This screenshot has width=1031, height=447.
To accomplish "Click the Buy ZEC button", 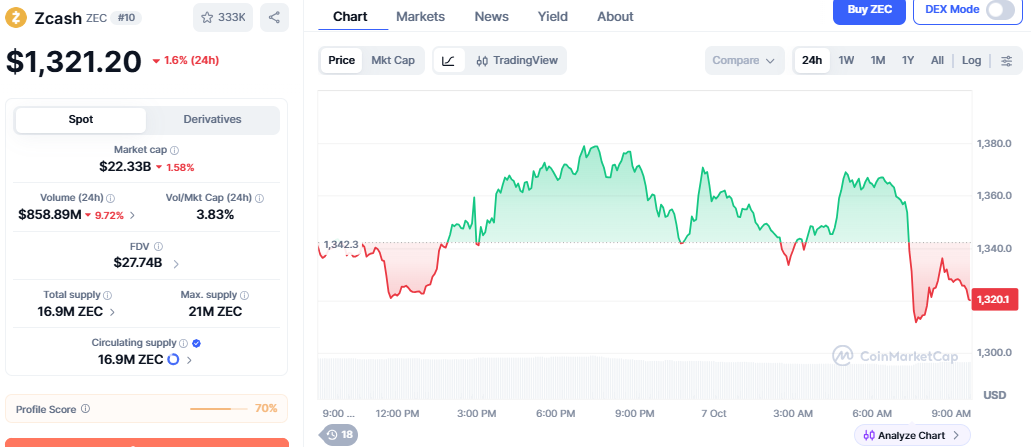I will coord(869,10).
